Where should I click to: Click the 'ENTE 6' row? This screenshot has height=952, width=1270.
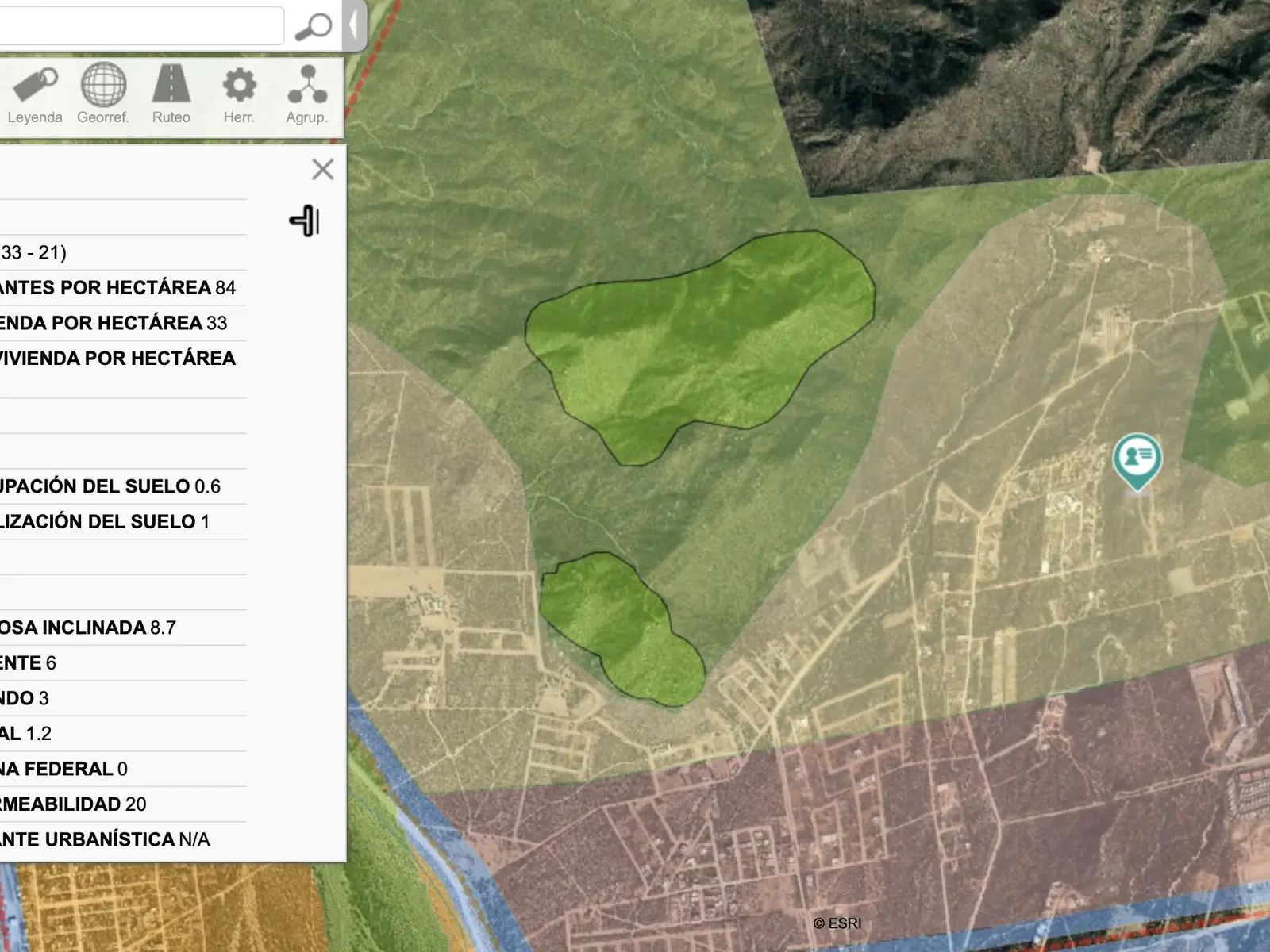point(123,663)
